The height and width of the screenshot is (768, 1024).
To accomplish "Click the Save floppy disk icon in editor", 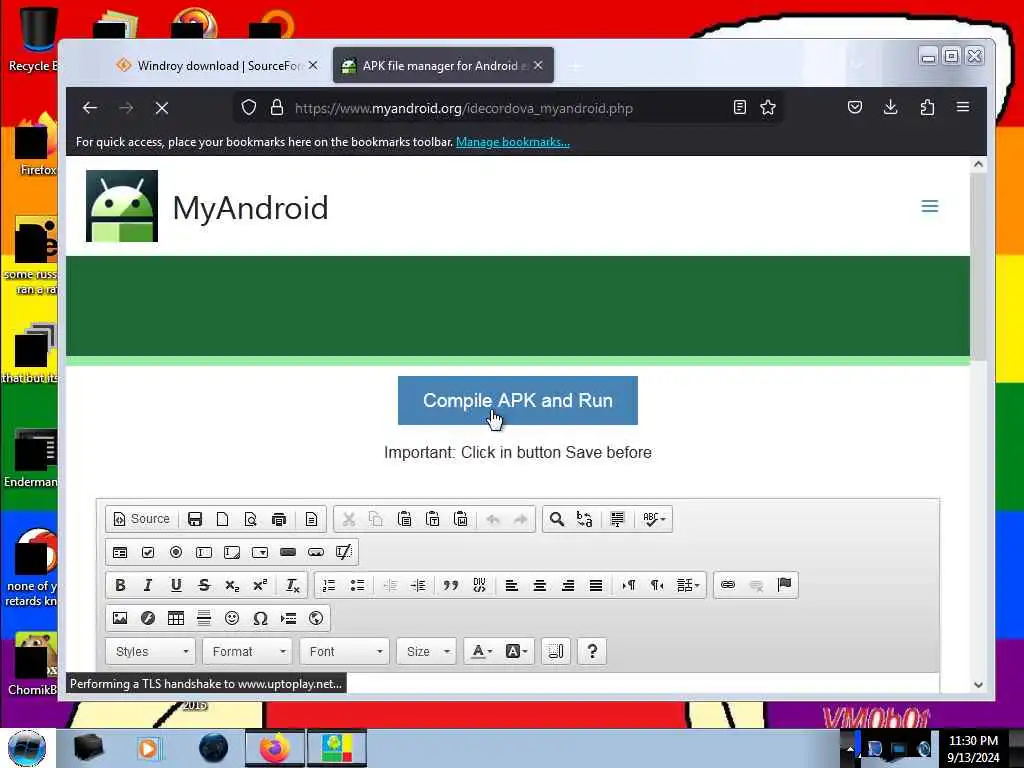I will (x=195, y=519).
